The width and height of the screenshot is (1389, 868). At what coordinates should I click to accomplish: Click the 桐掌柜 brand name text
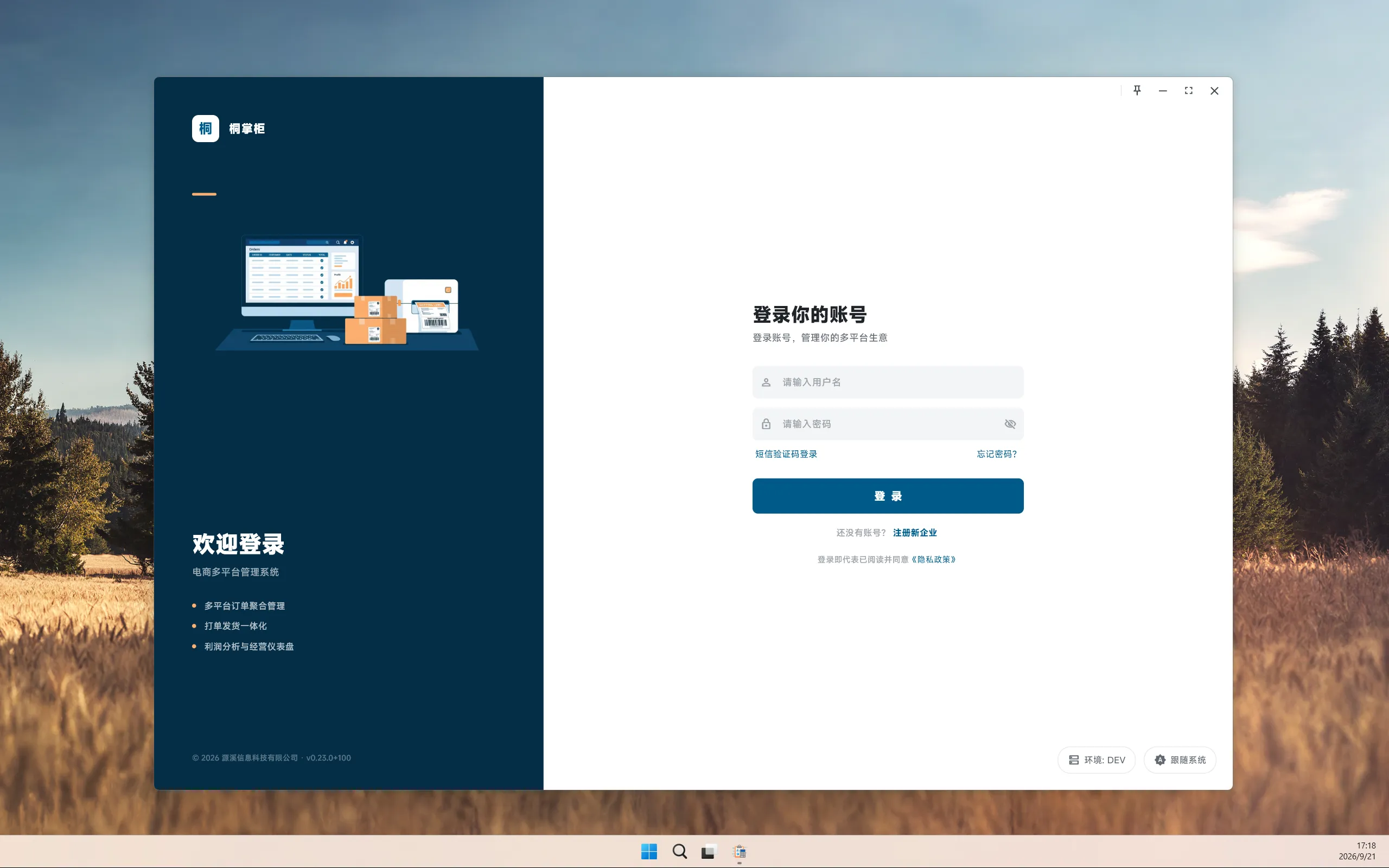[x=247, y=129]
